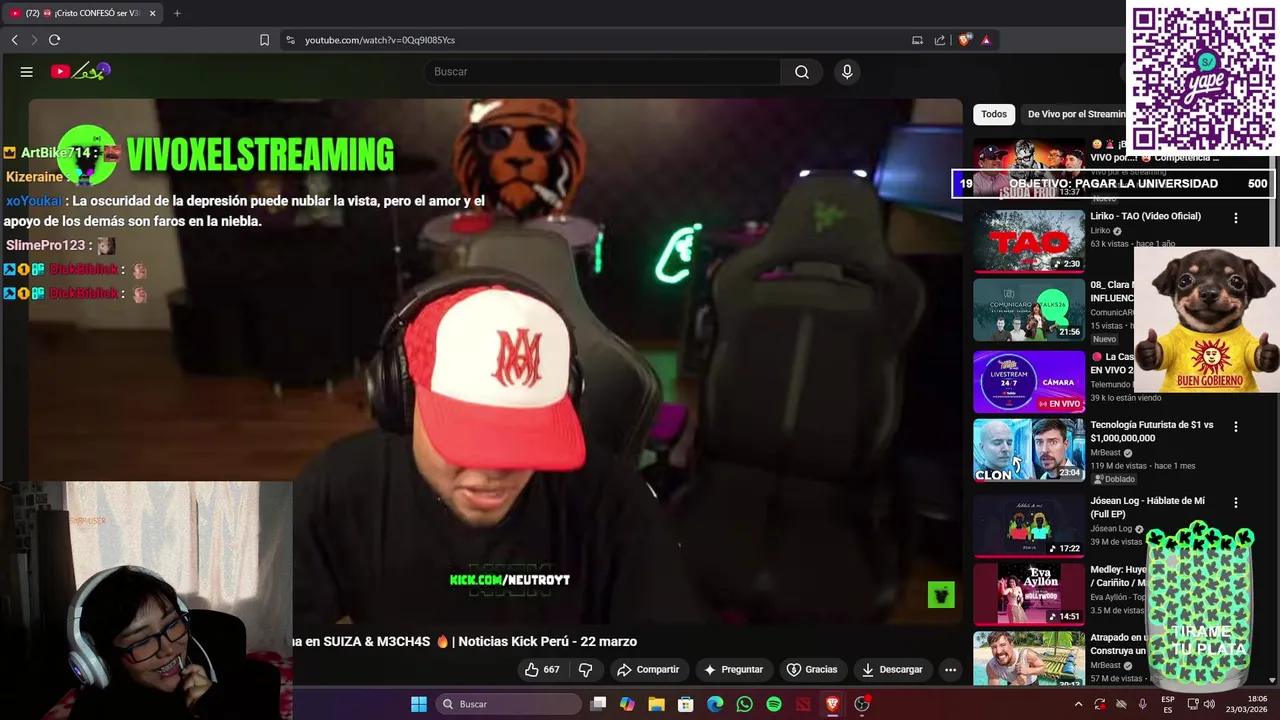The image size is (1280, 720).
Task: Open Microsoft Store from taskbar
Action: point(686,704)
